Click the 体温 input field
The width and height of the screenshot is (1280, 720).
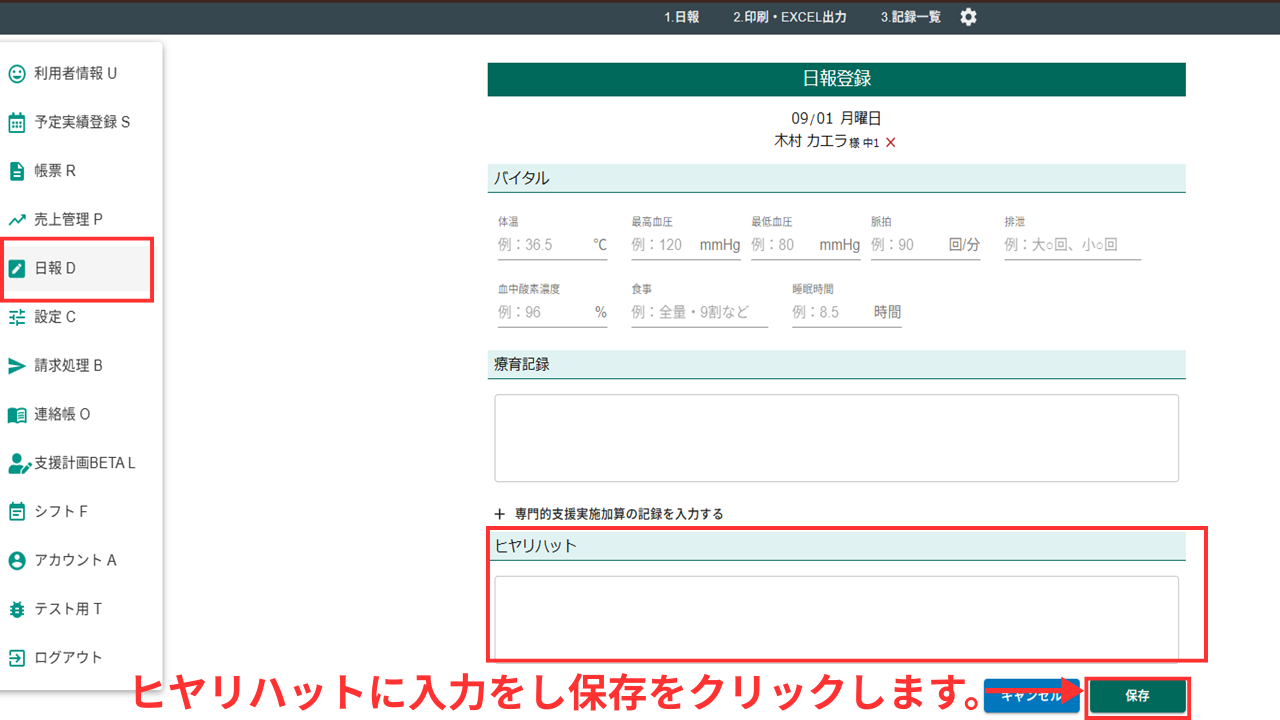coord(542,245)
